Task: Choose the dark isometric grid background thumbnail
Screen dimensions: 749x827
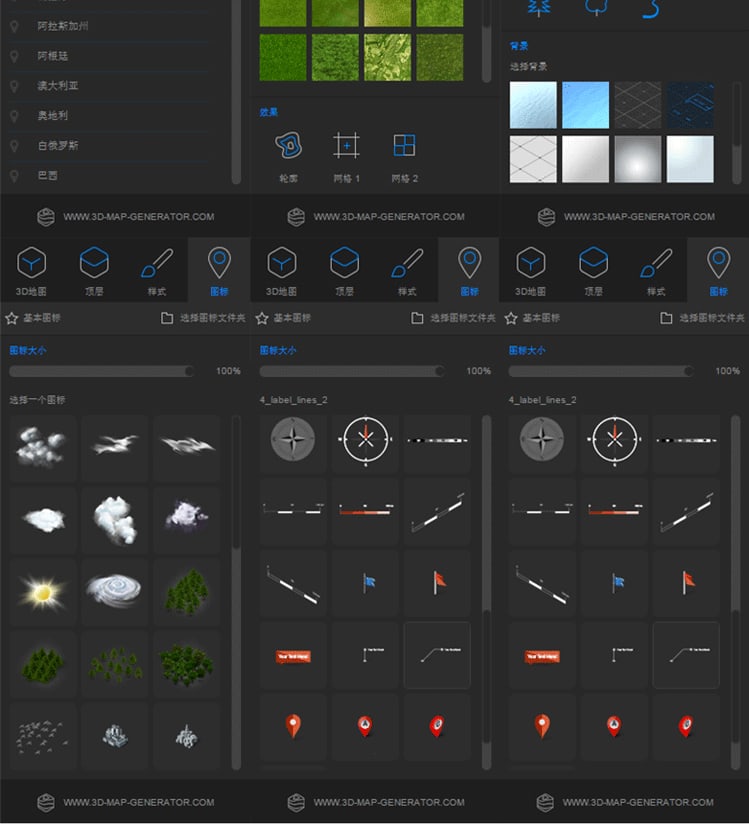Action: click(x=638, y=105)
